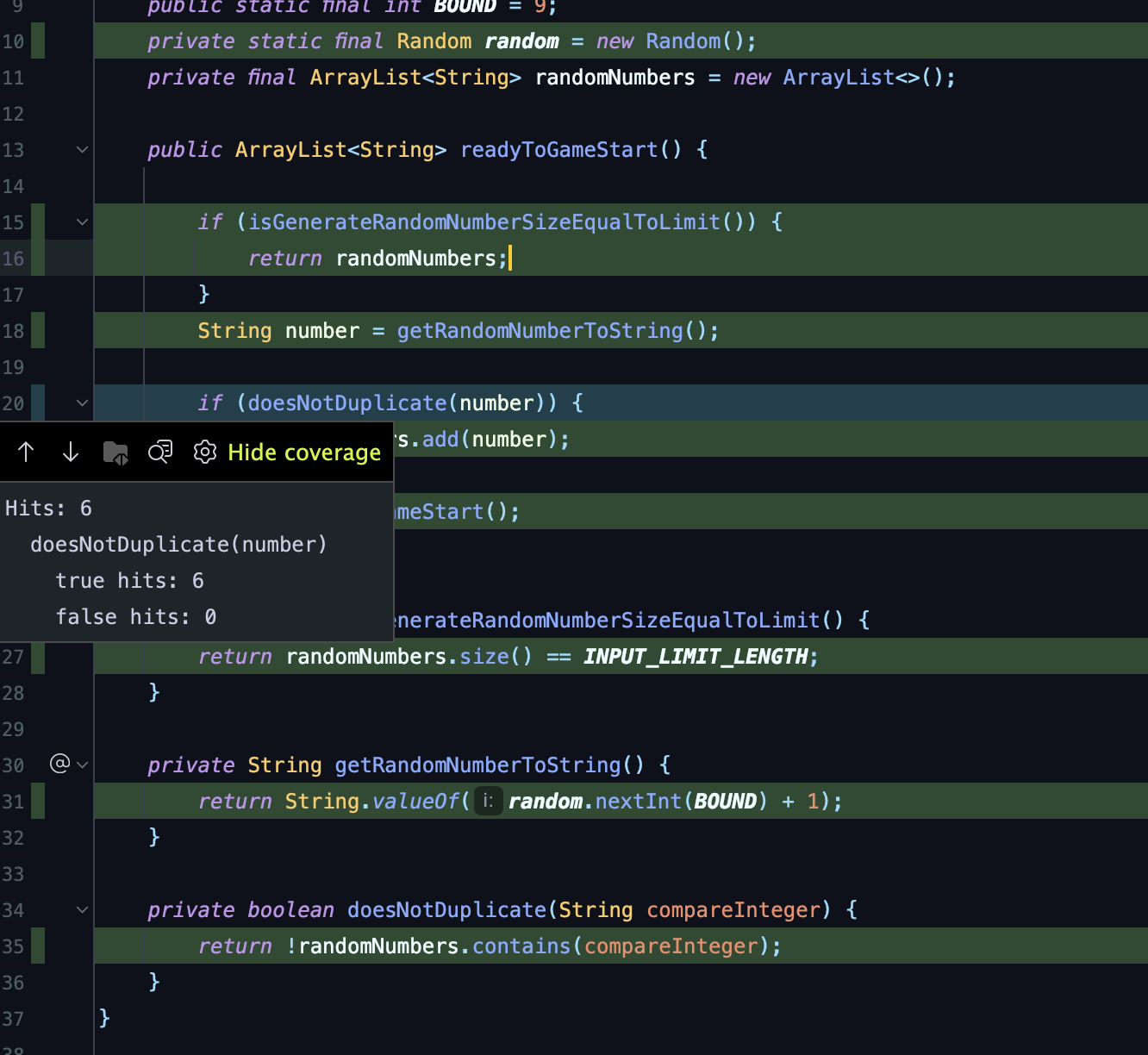Collapse the readyToGameStart method fold arrow

[x=82, y=149]
